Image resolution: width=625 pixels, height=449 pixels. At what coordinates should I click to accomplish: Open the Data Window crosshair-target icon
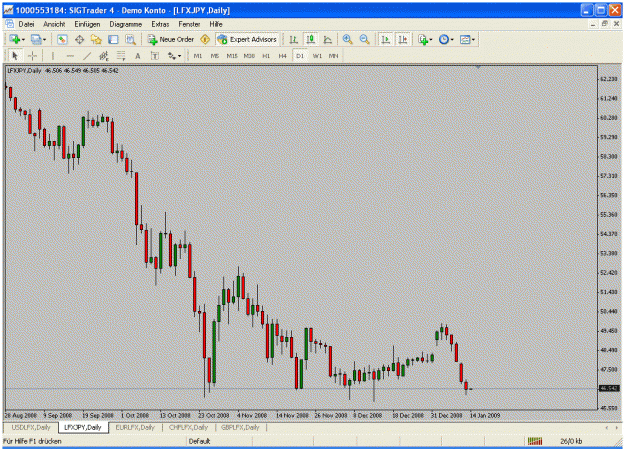pyautogui.click(x=79, y=39)
